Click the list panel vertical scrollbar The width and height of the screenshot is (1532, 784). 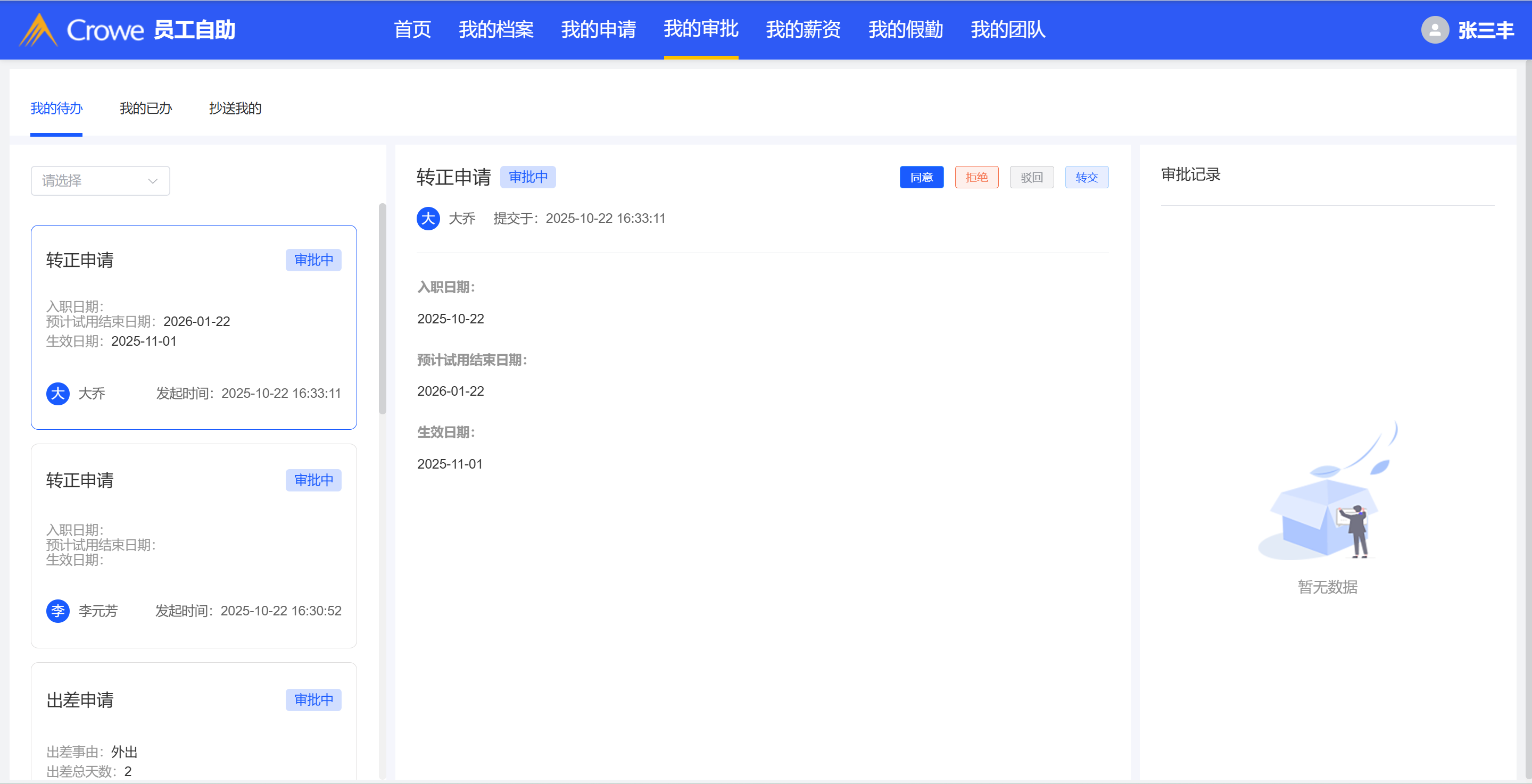click(x=383, y=309)
